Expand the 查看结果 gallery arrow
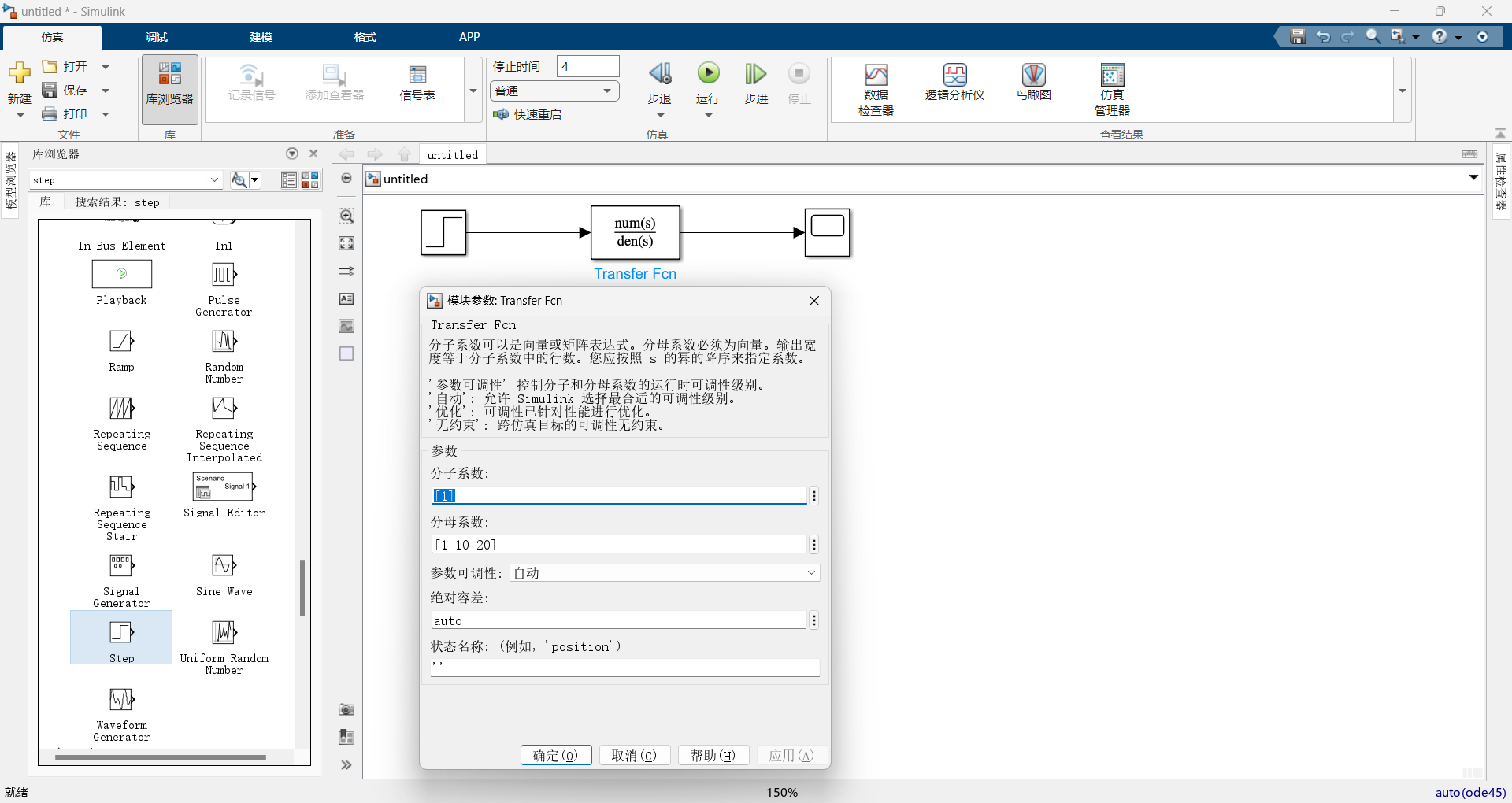The width and height of the screenshot is (1512, 803). (x=1403, y=91)
